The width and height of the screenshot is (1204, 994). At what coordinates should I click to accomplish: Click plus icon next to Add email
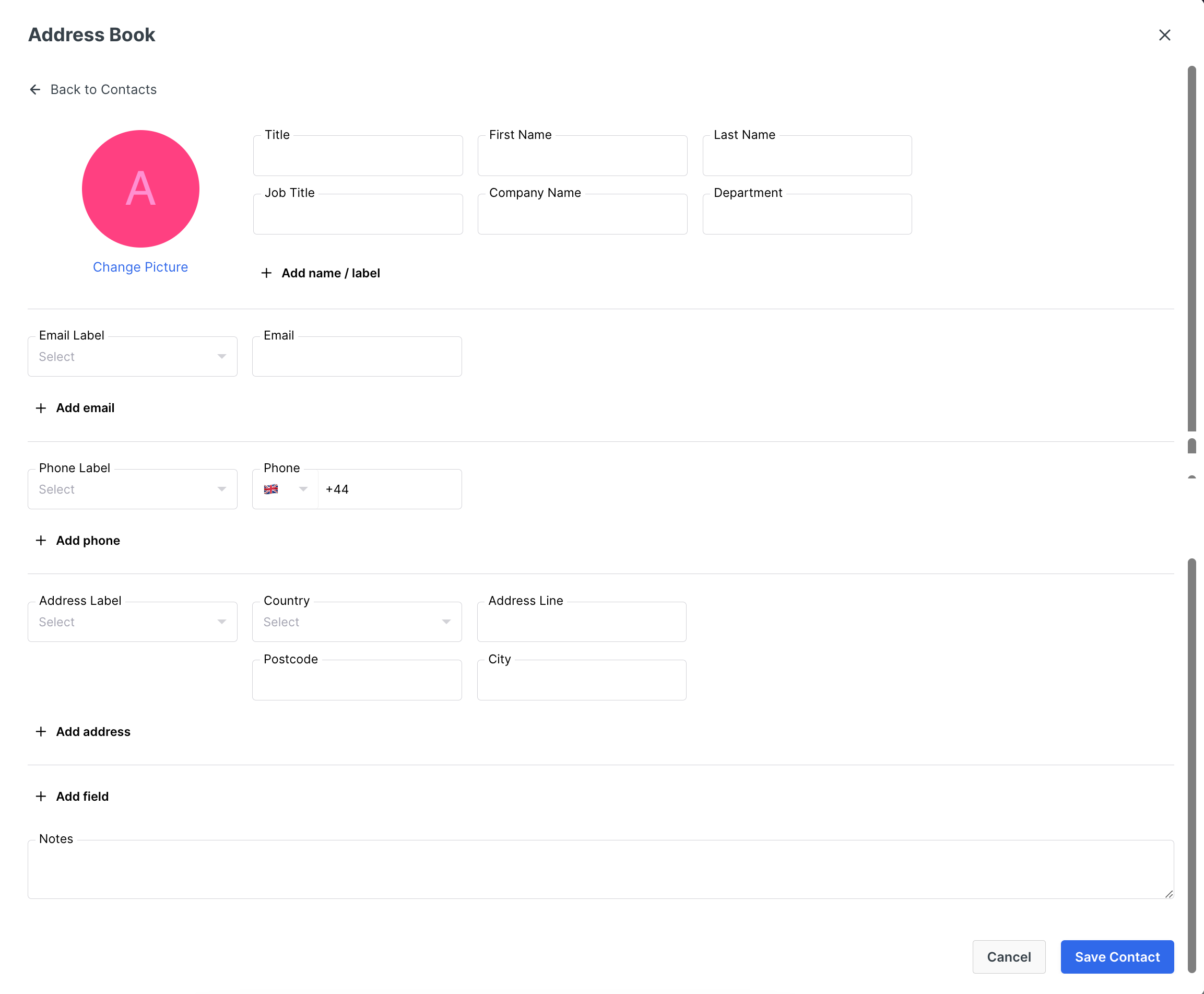click(41, 408)
